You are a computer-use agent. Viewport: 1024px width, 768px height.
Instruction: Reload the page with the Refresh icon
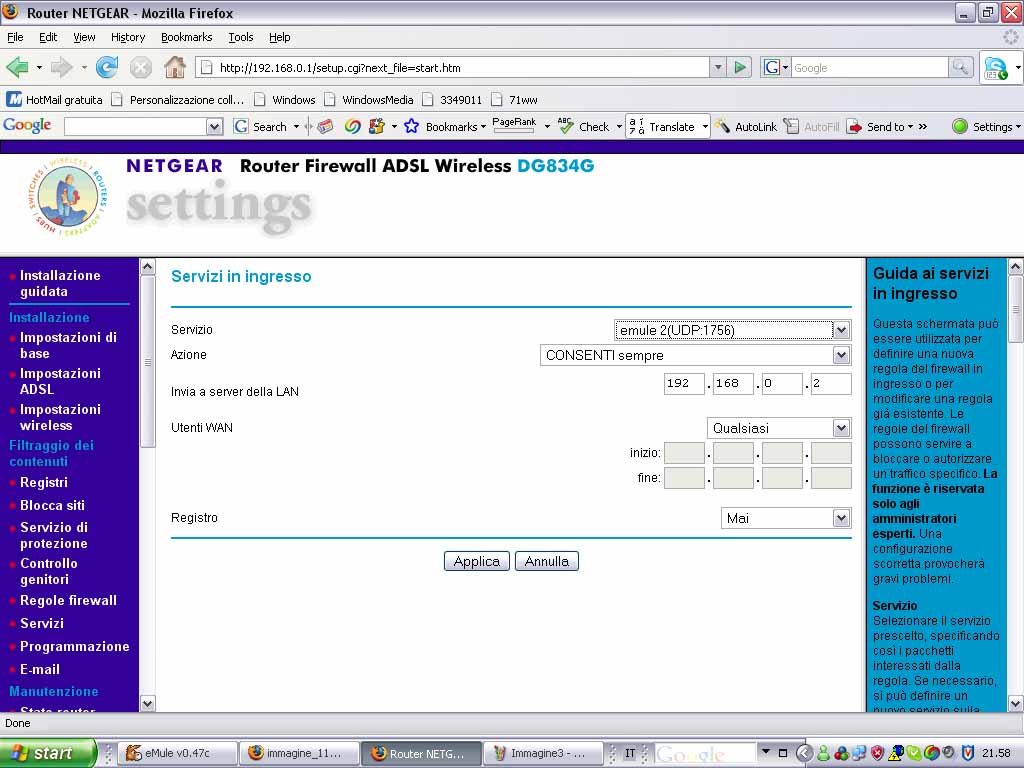107,67
